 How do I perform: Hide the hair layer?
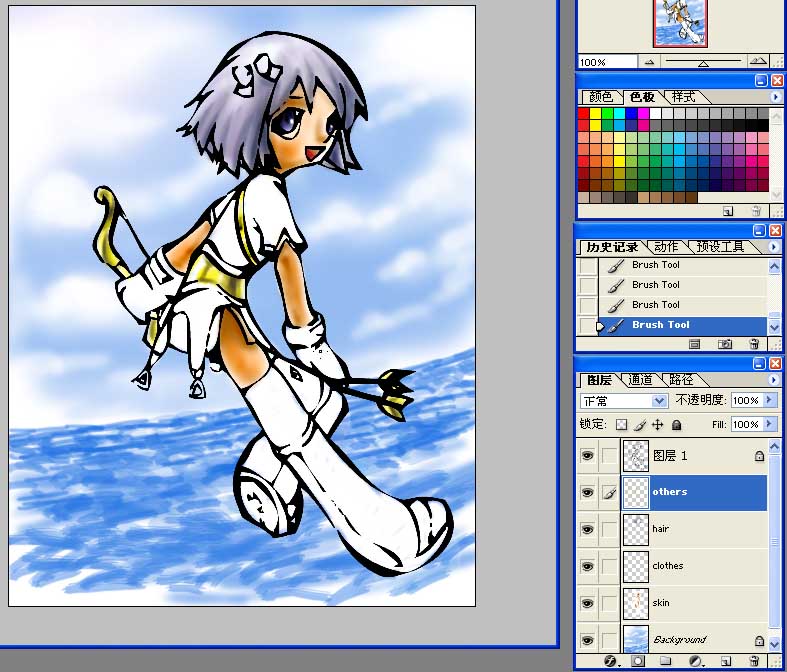tap(587, 529)
